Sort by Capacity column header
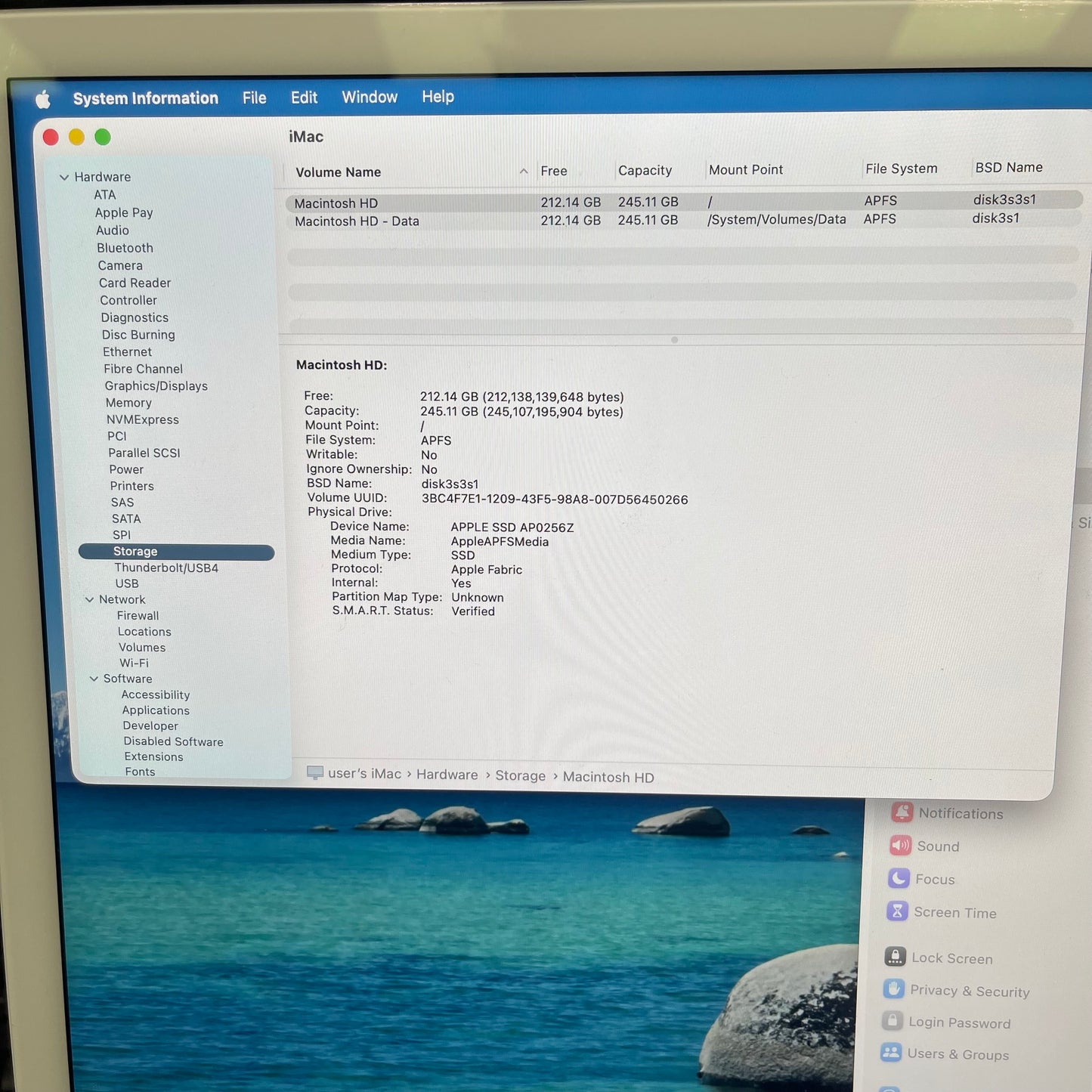 (645, 170)
